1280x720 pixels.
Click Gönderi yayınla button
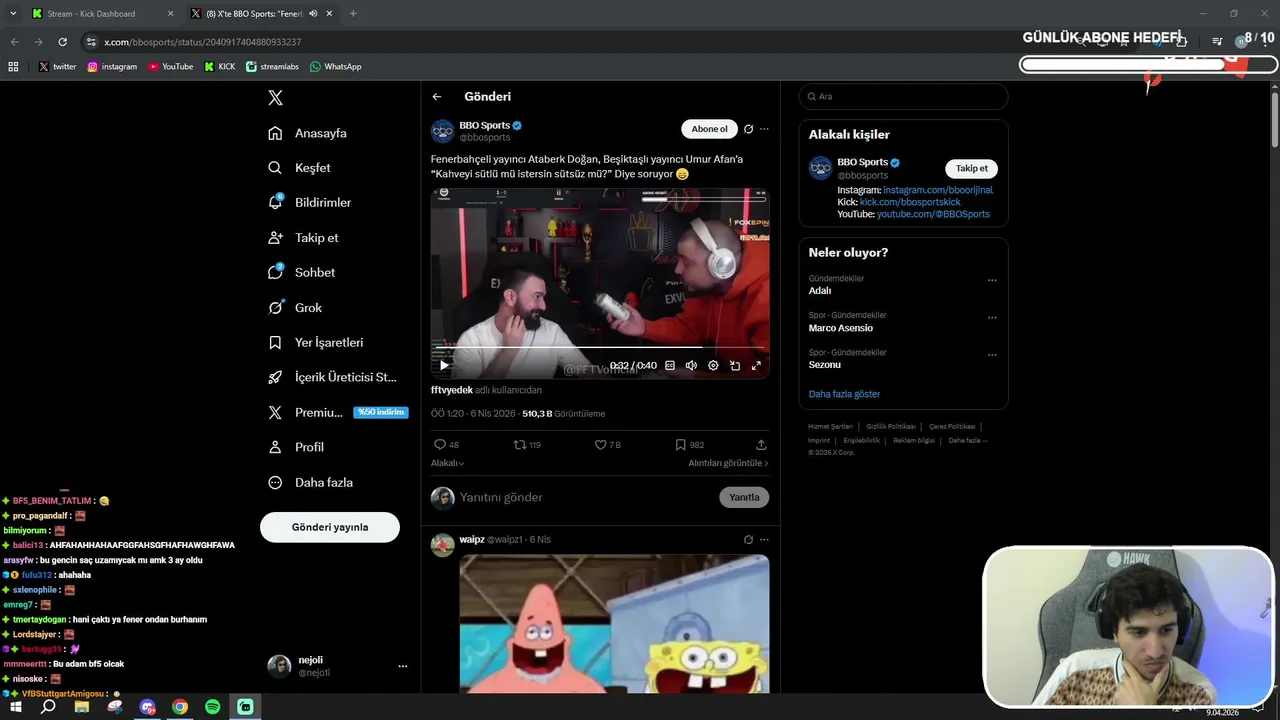coord(330,527)
